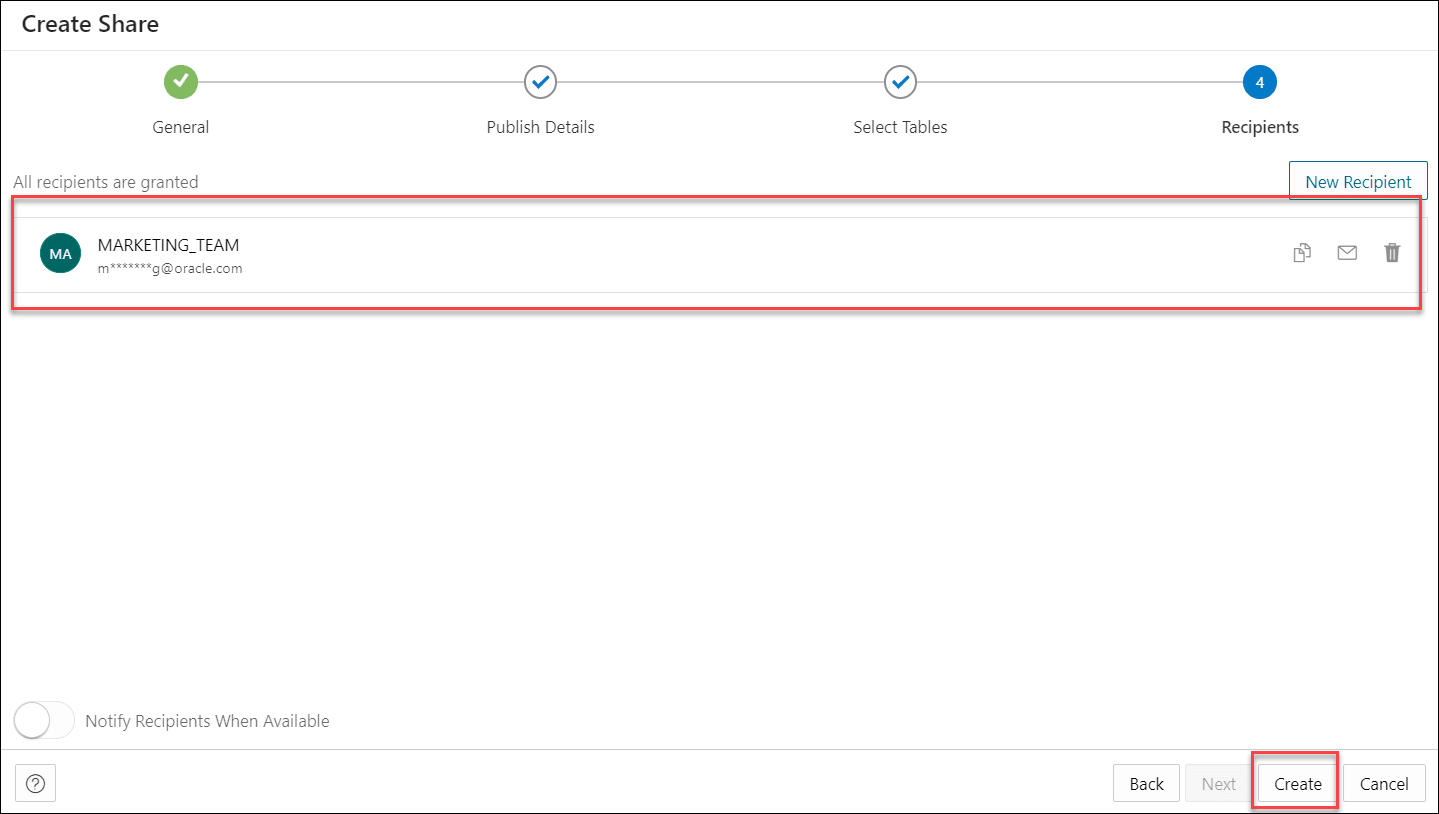The height and width of the screenshot is (814, 1439).
Task: Click the MARKETING_TEAM avatar circle
Action: pyautogui.click(x=60, y=252)
